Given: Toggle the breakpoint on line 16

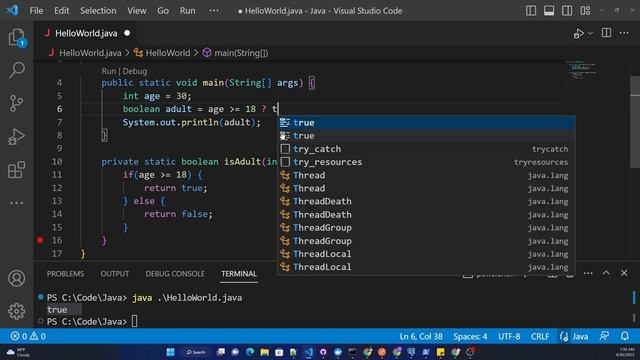Looking at the screenshot, I should (40, 240).
